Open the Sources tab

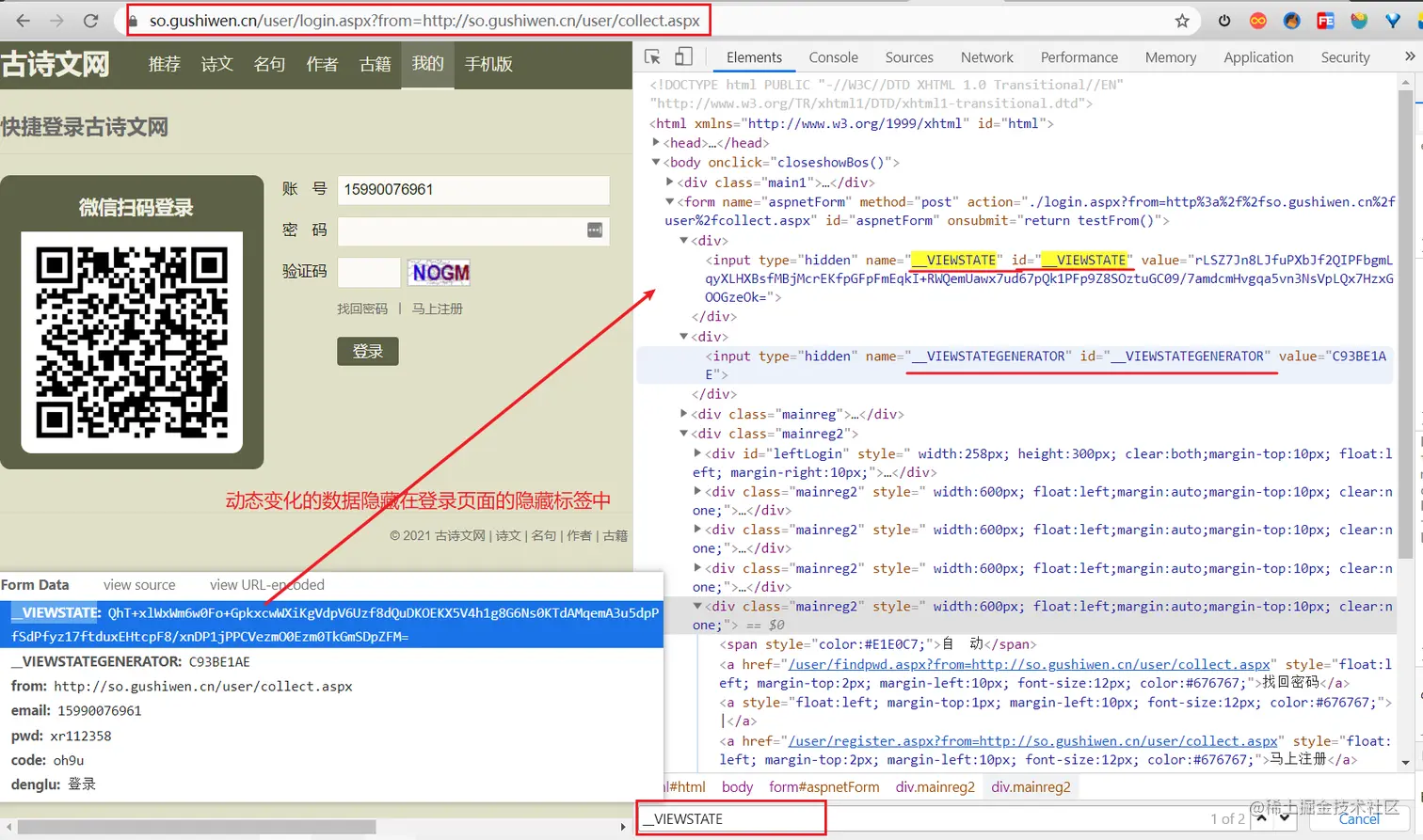[909, 57]
